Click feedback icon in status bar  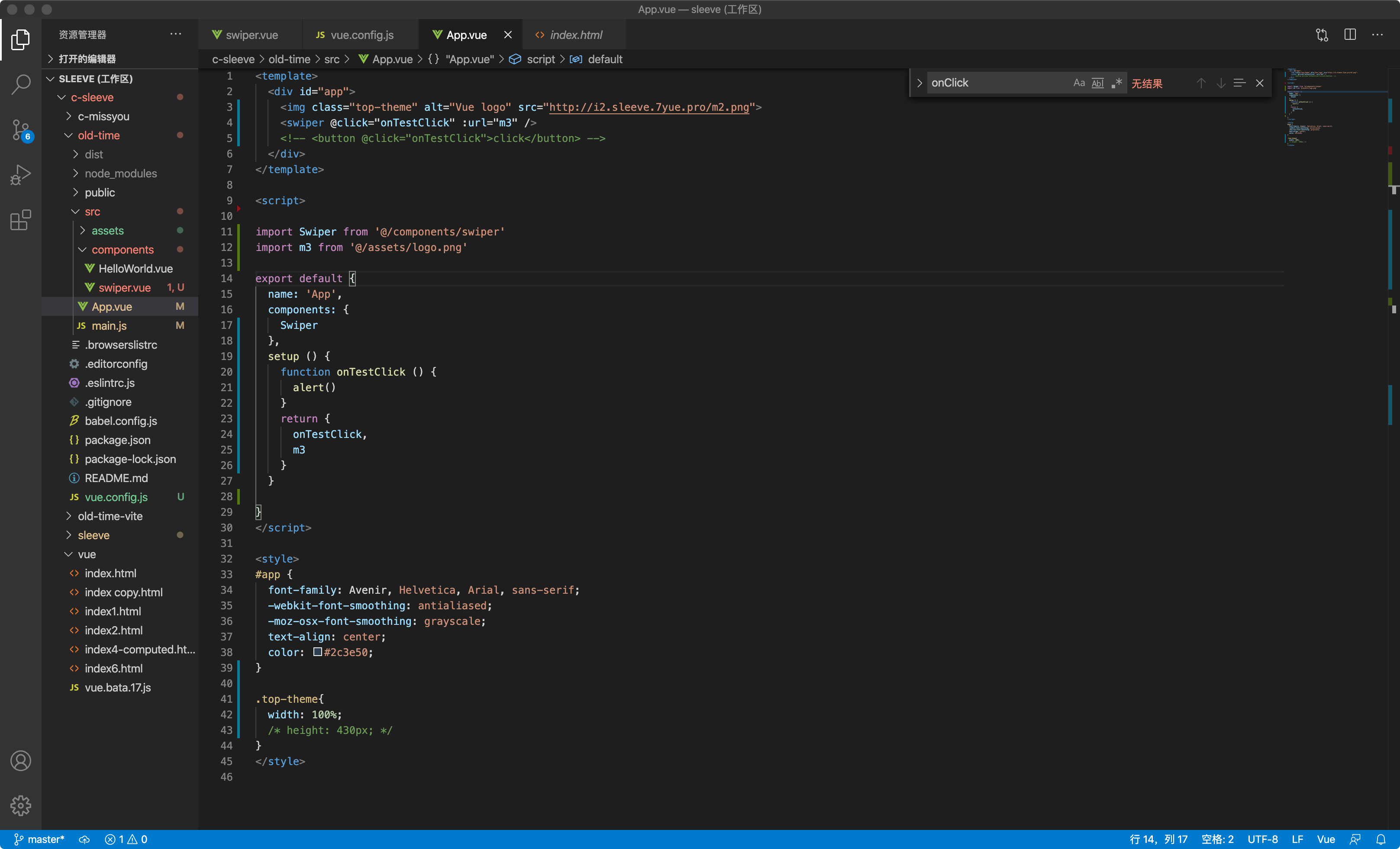tap(1355, 839)
